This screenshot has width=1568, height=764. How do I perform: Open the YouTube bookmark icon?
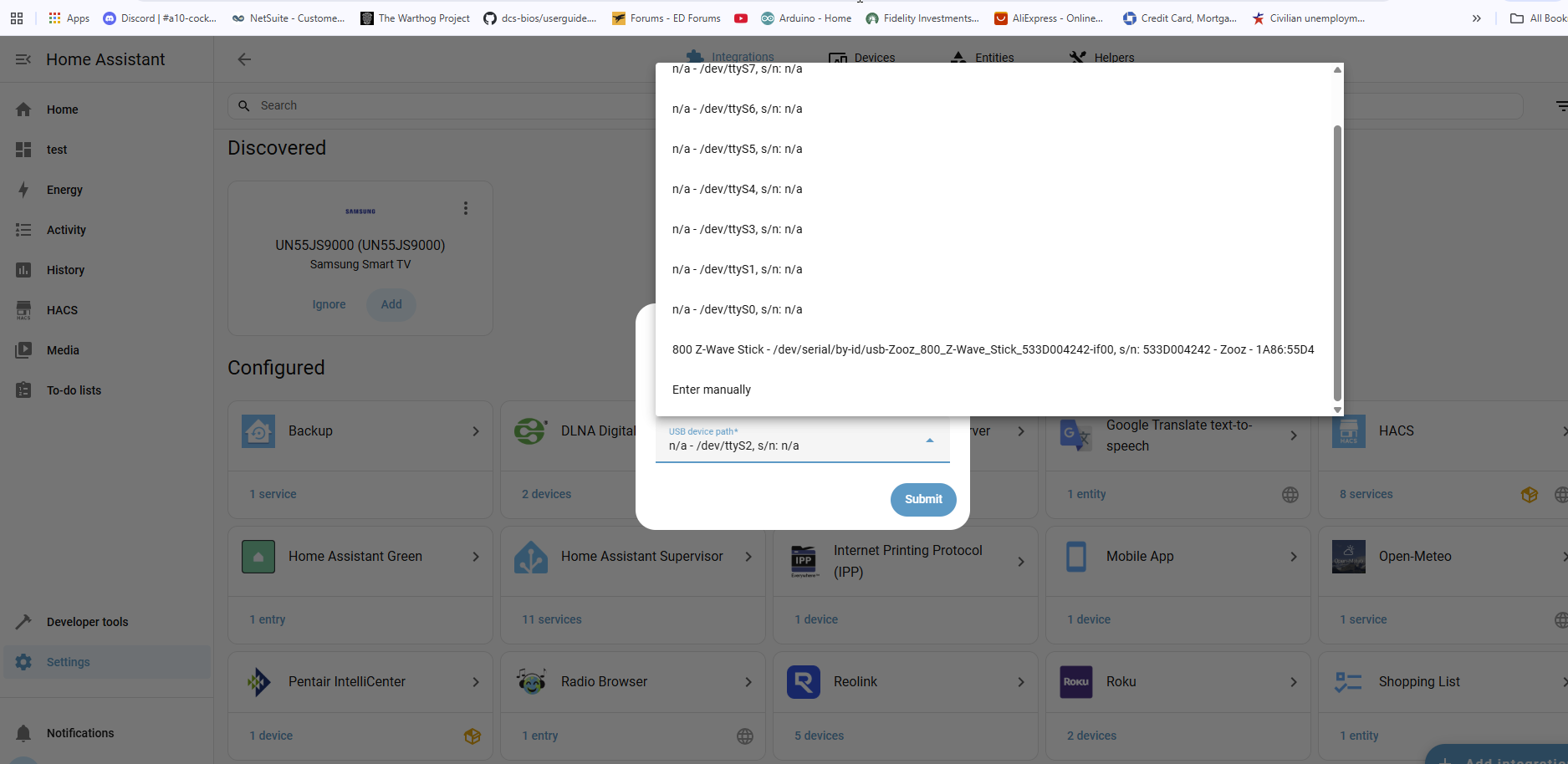(x=741, y=18)
